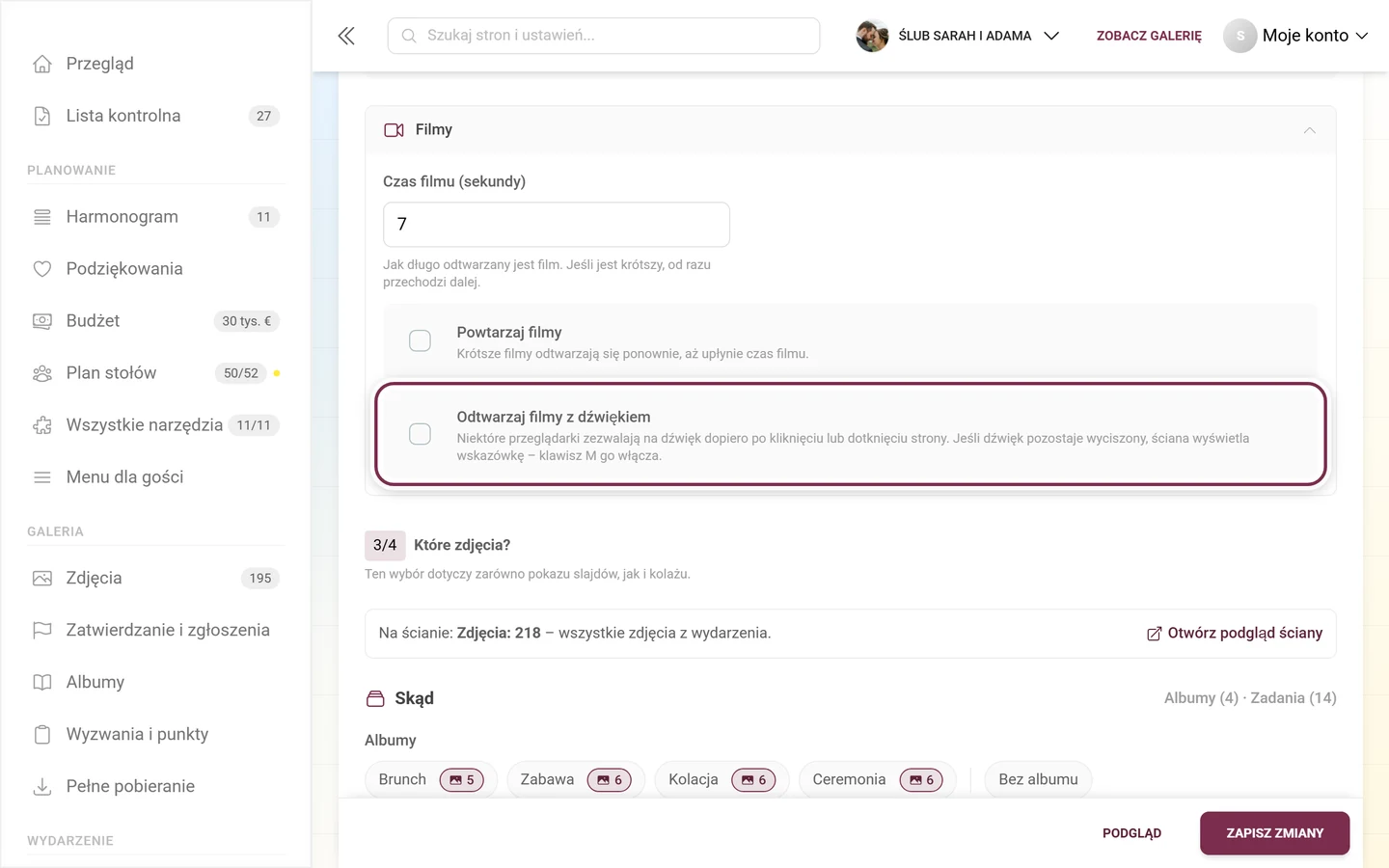Choose the Bez albumu chip
The image size is (1389, 868).
(1038, 779)
